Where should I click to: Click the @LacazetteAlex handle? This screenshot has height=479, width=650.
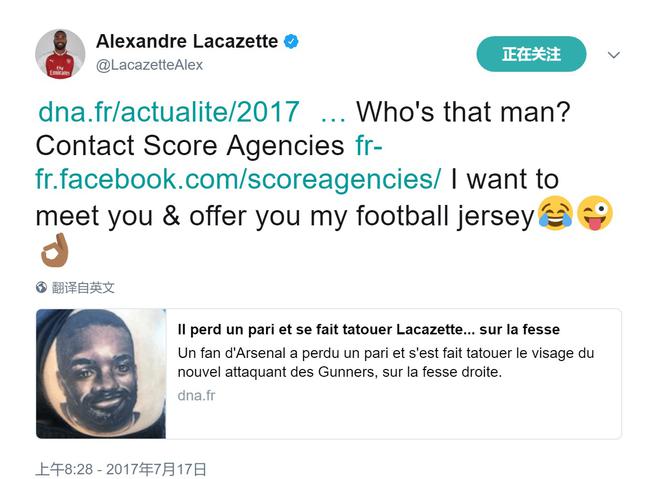[x=149, y=65]
